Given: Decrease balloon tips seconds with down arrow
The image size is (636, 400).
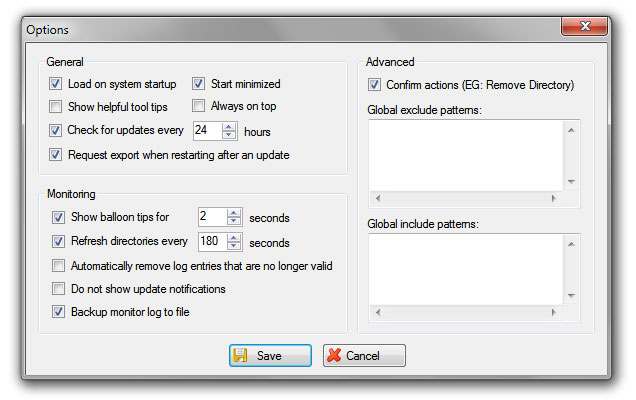Looking at the screenshot, I should [234, 221].
